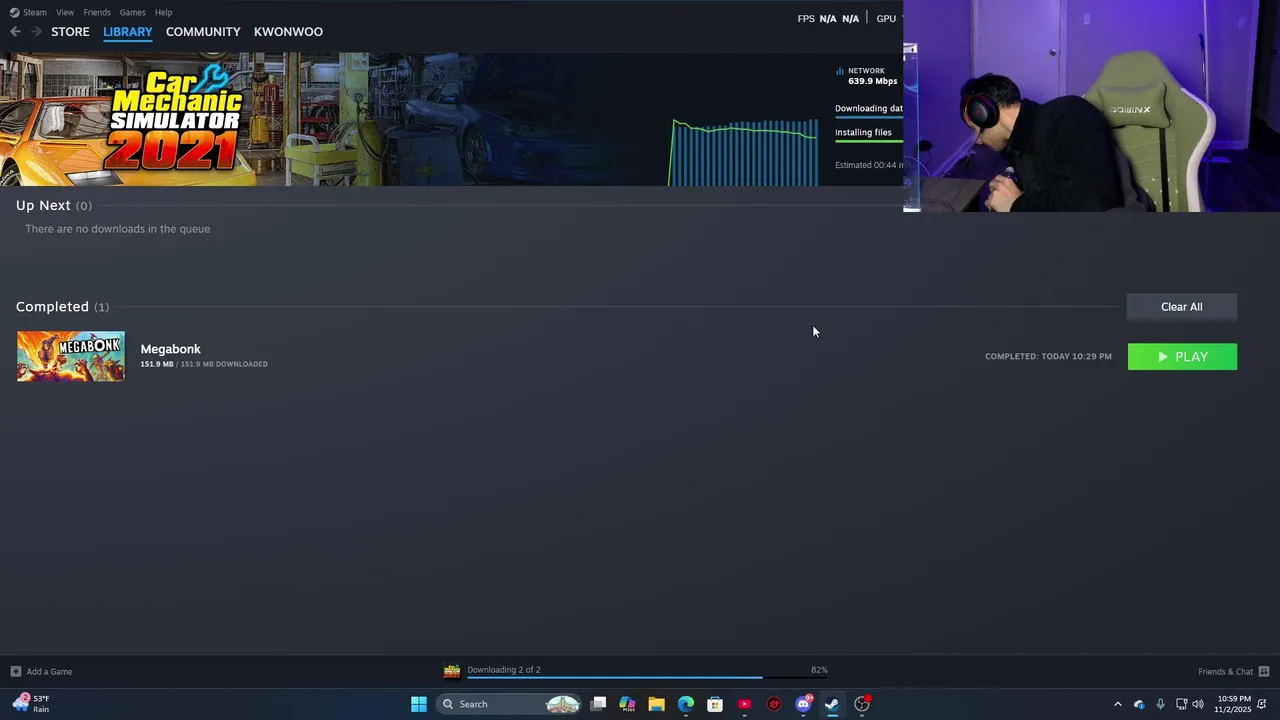Open the notification bell icon

click(x=1262, y=704)
